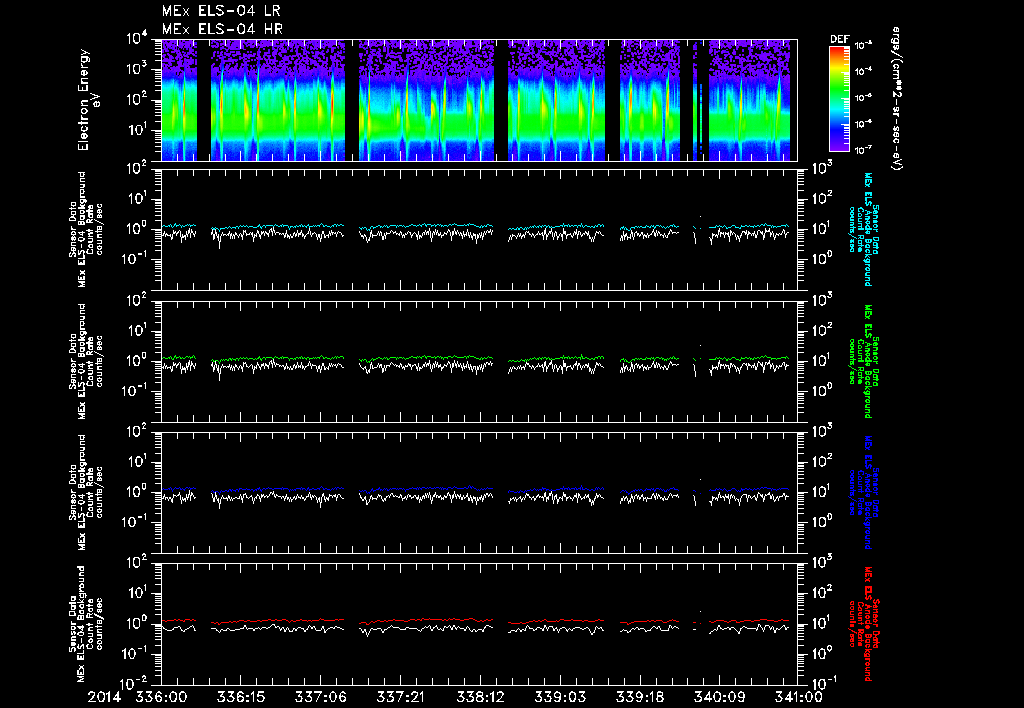The height and width of the screenshot is (708, 1024).
Task: Click the 341:00 time axis label
Action: 797,697
